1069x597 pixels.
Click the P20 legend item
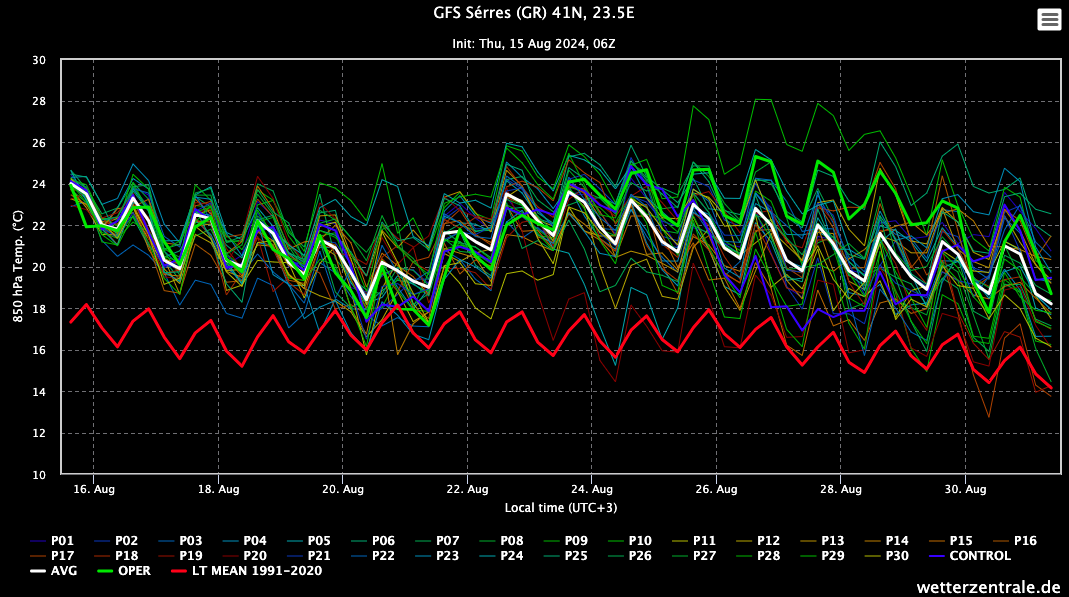pyautogui.click(x=245, y=555)
